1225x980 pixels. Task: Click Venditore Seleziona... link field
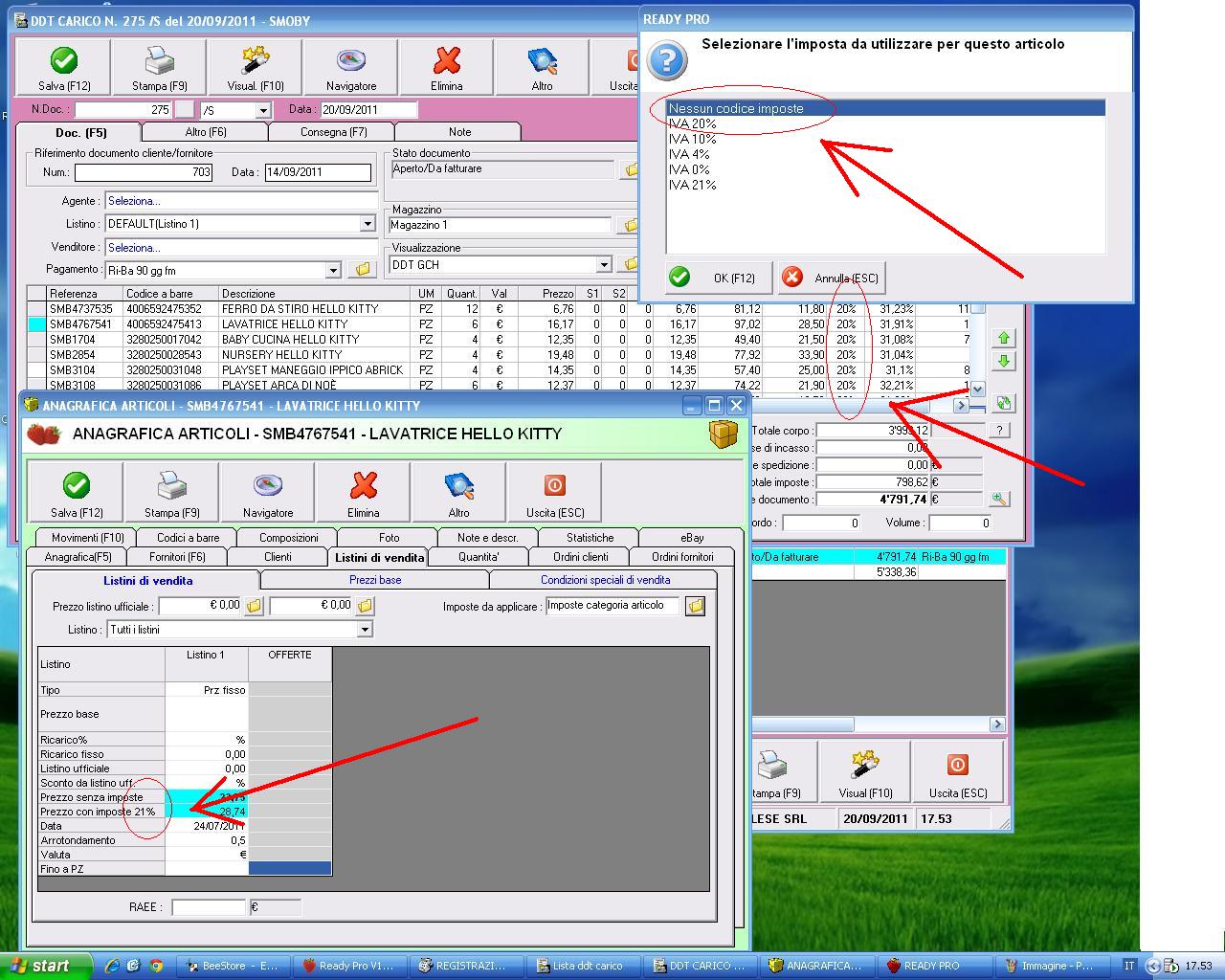tap(241, 247)
